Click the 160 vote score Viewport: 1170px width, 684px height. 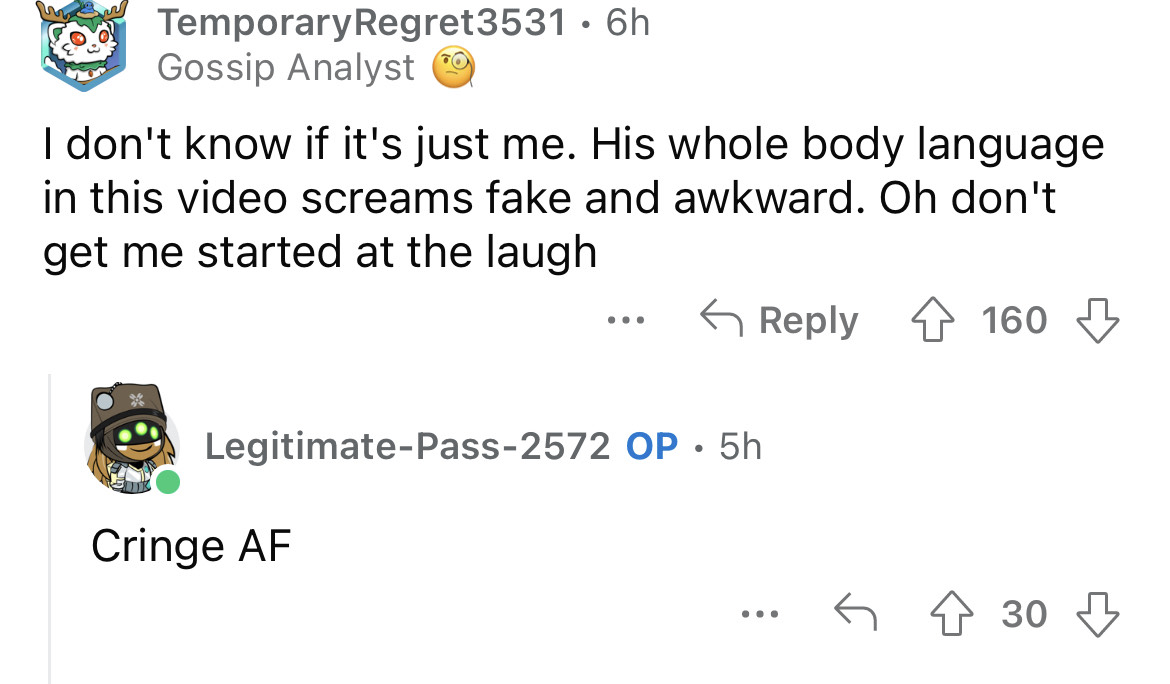[x=1014, y=321]
